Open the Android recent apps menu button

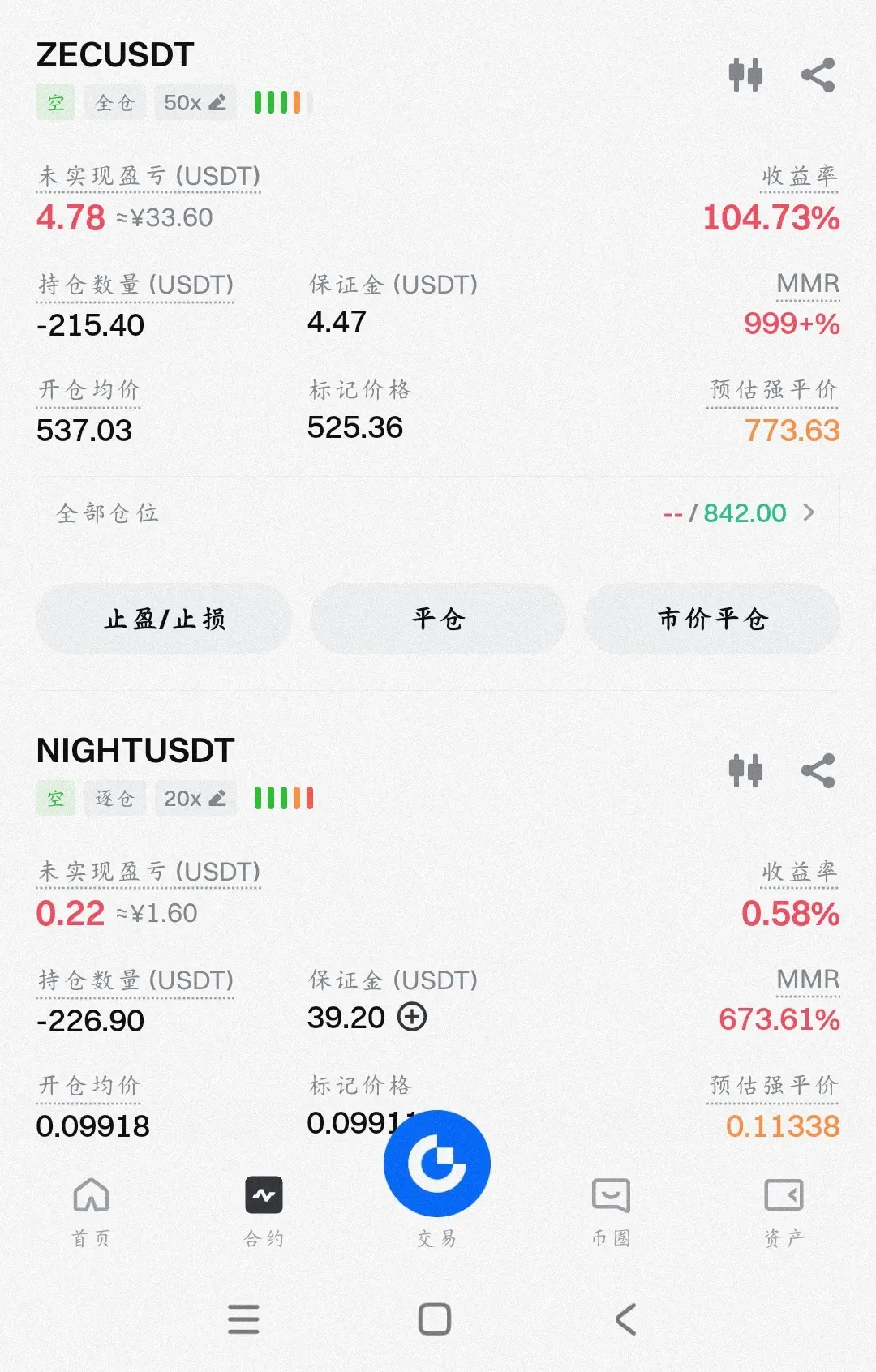pos(243,1319)
